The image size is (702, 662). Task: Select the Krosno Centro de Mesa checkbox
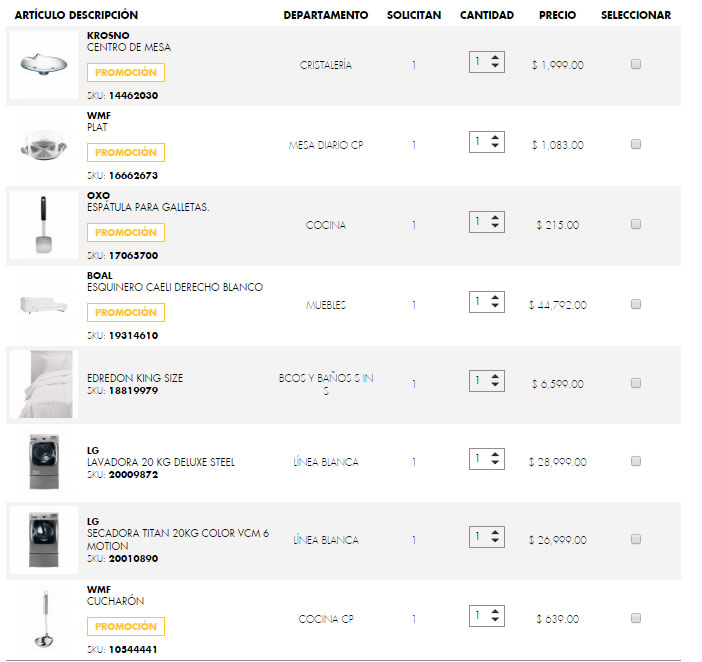[636, 65]
